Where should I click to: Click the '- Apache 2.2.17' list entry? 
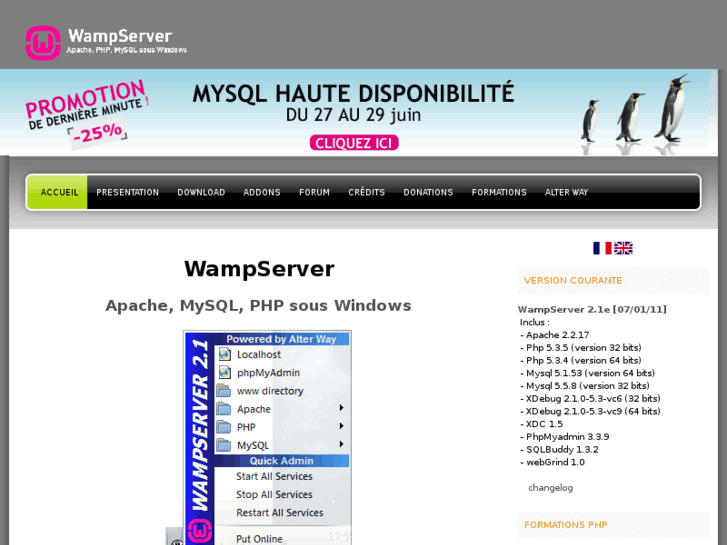[x=555, y=335]
